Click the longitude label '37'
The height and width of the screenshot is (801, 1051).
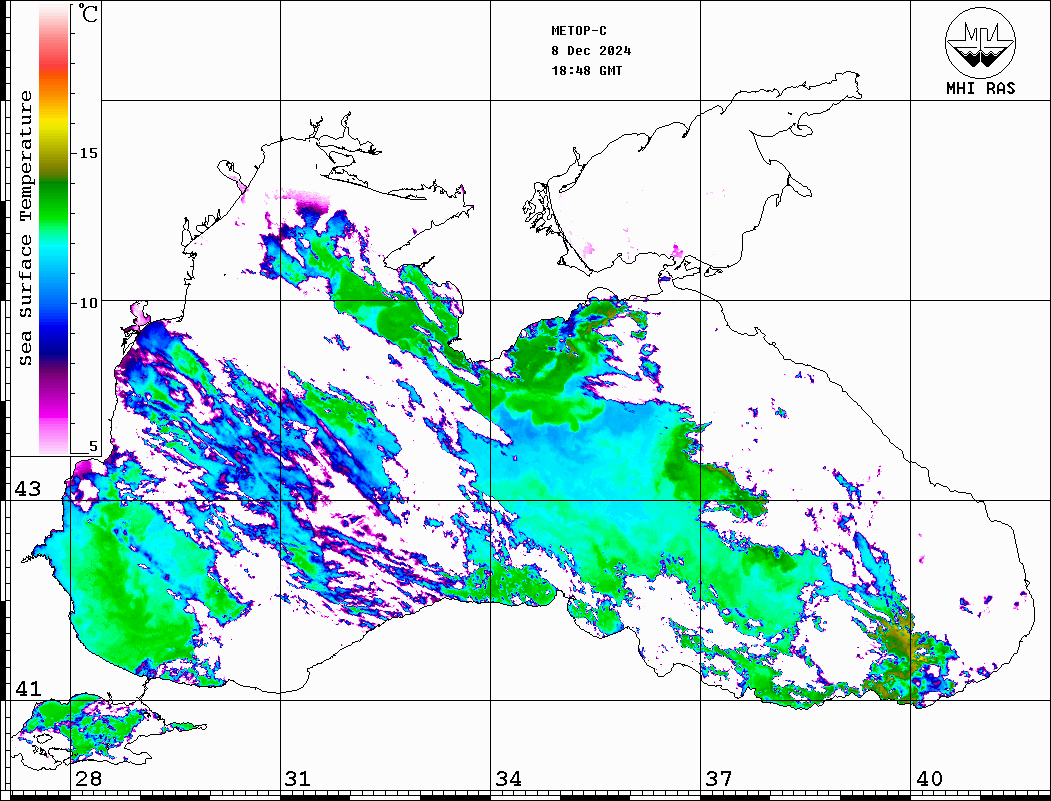click(x=719, y=779)
